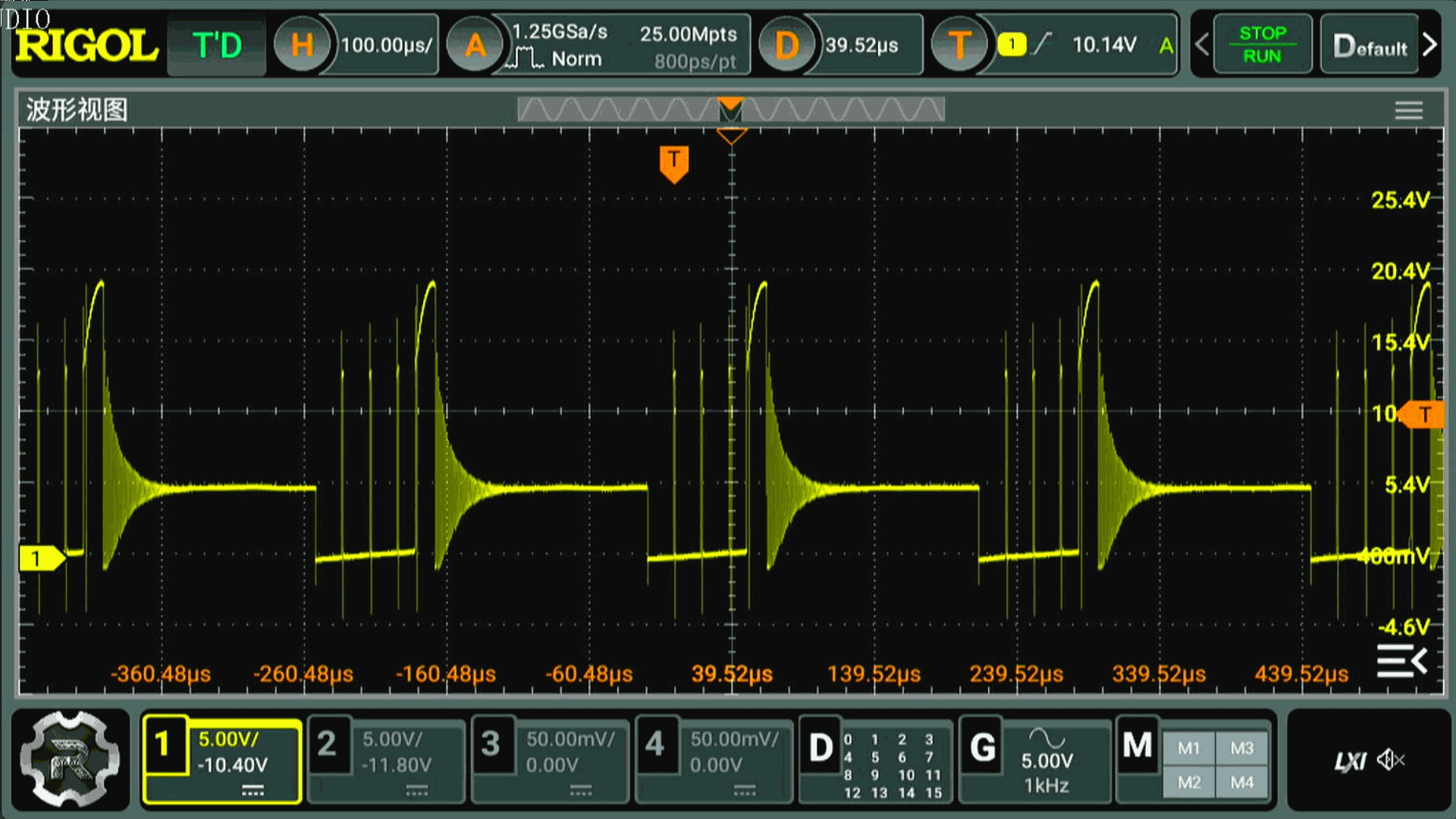This screenshot has width=1456, height=819.
Task: Open the orange A acquisition menu icon
Action: point(475,45)
